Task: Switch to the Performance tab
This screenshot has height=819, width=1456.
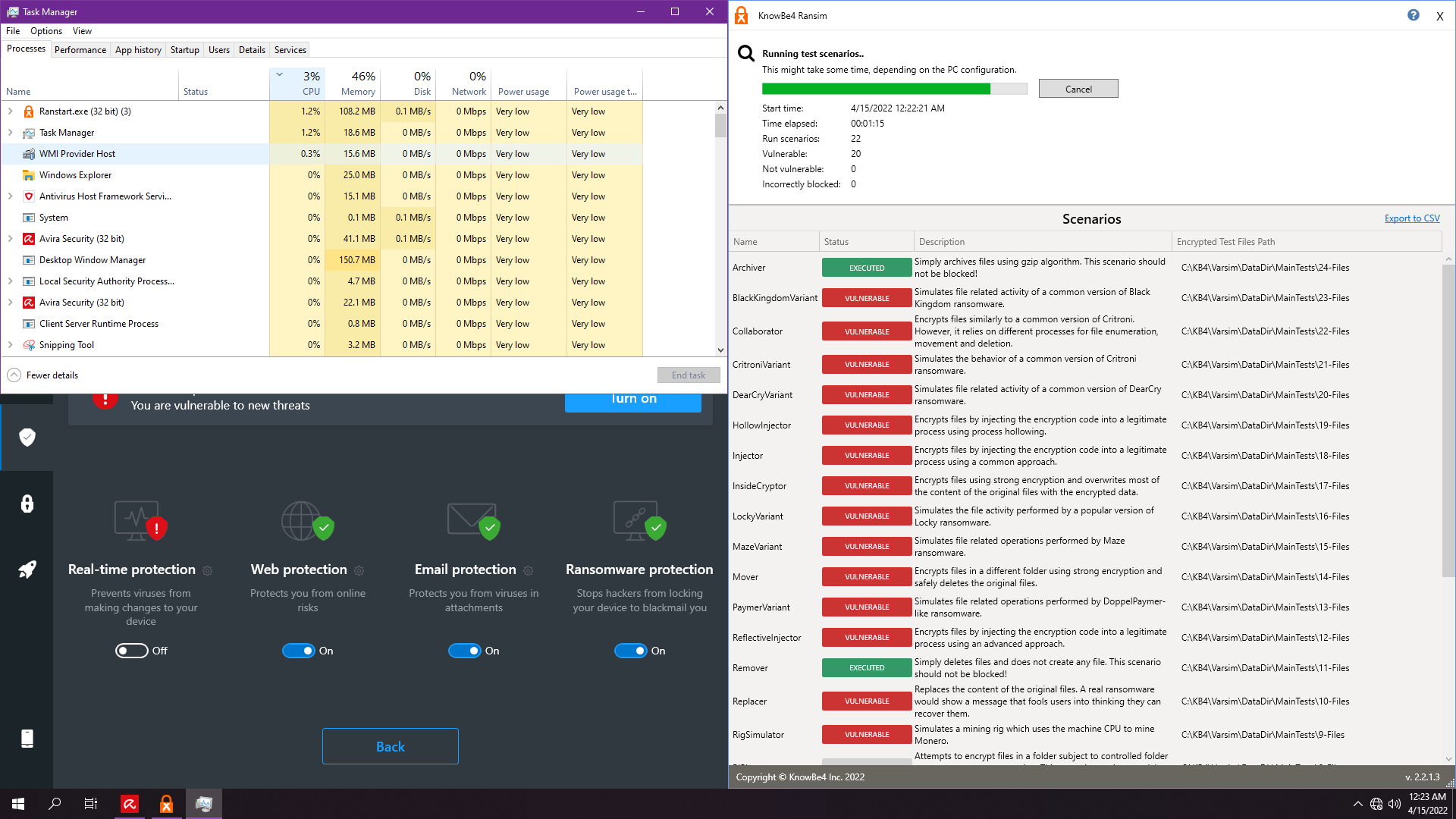Action: [80, 50]
